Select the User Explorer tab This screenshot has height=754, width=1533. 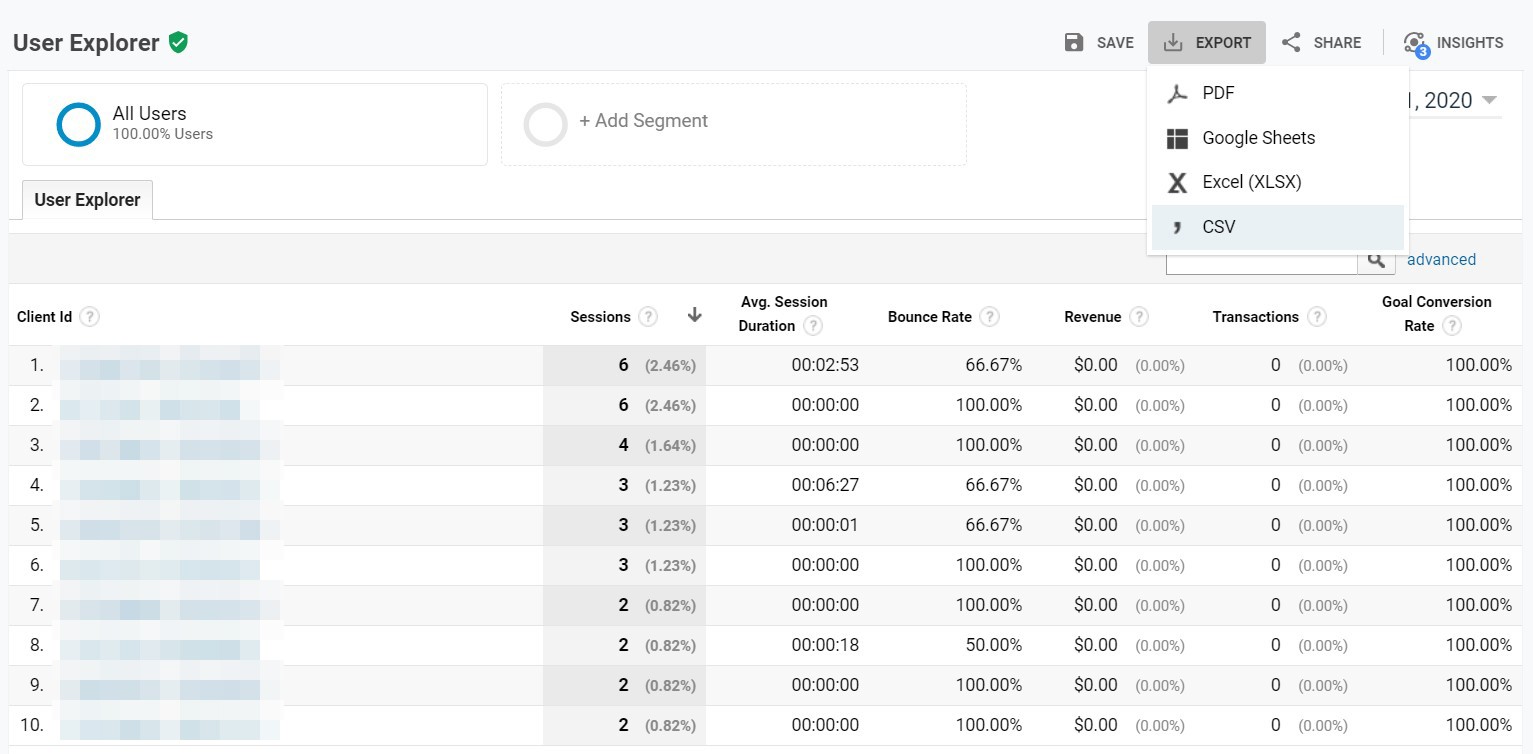(x=88, y=200)
